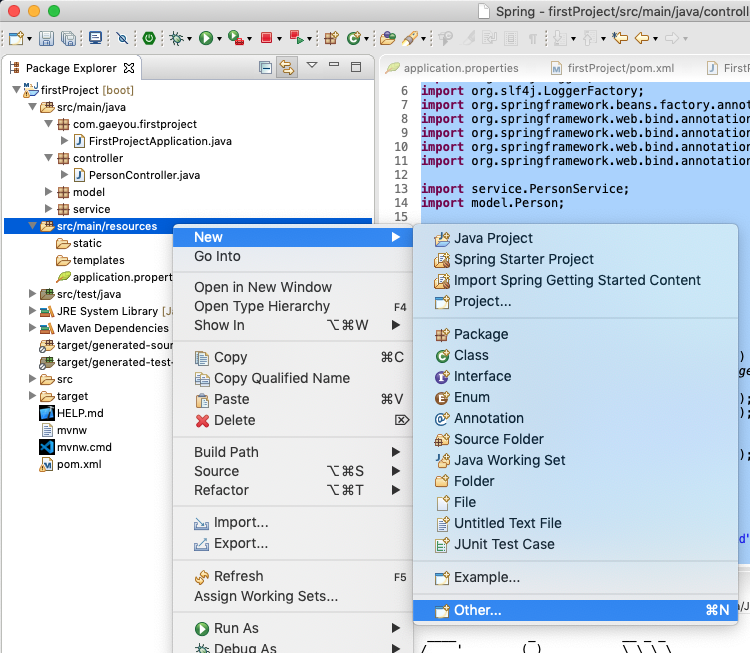
Task: Choose Refresh from context menu
Action: [x=292, y=576]
